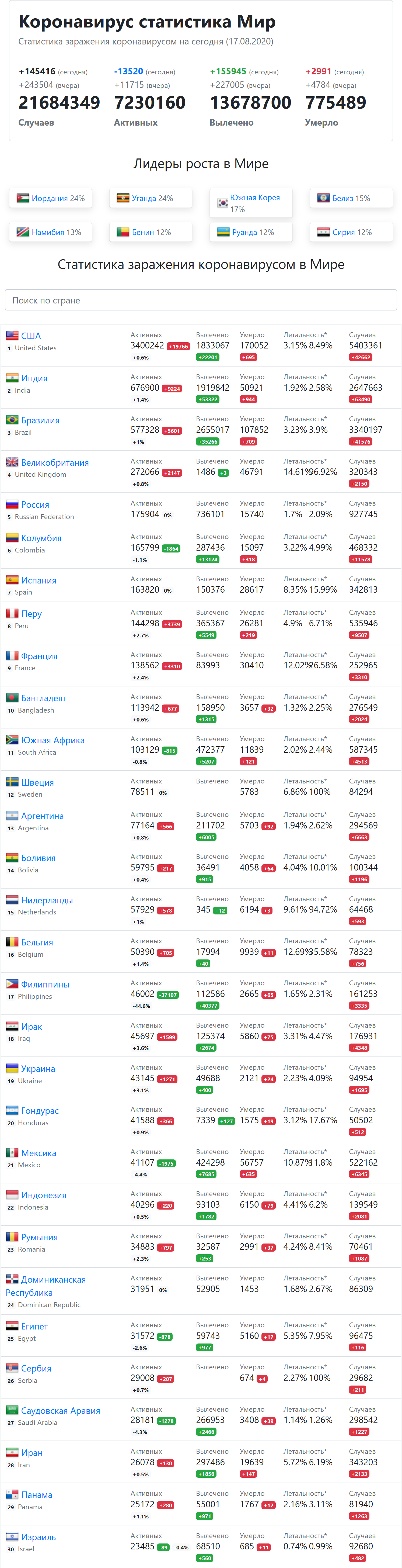The width and height of the screenshot is (402, 1568).
Task: Select the Уганда 24% growth leader card
Action: (151, 198)
